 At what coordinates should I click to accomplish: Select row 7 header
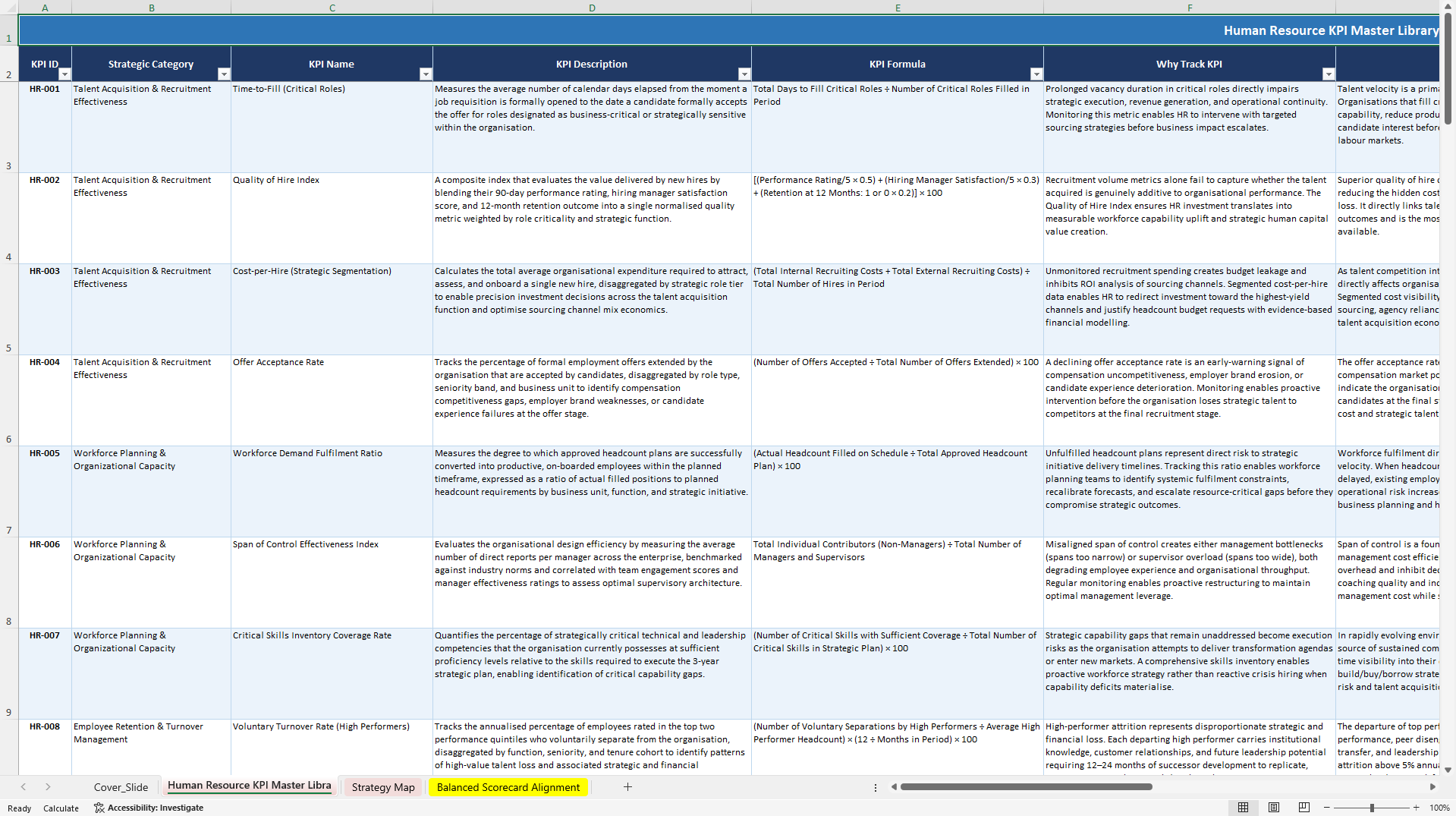(x=9, y=492)
